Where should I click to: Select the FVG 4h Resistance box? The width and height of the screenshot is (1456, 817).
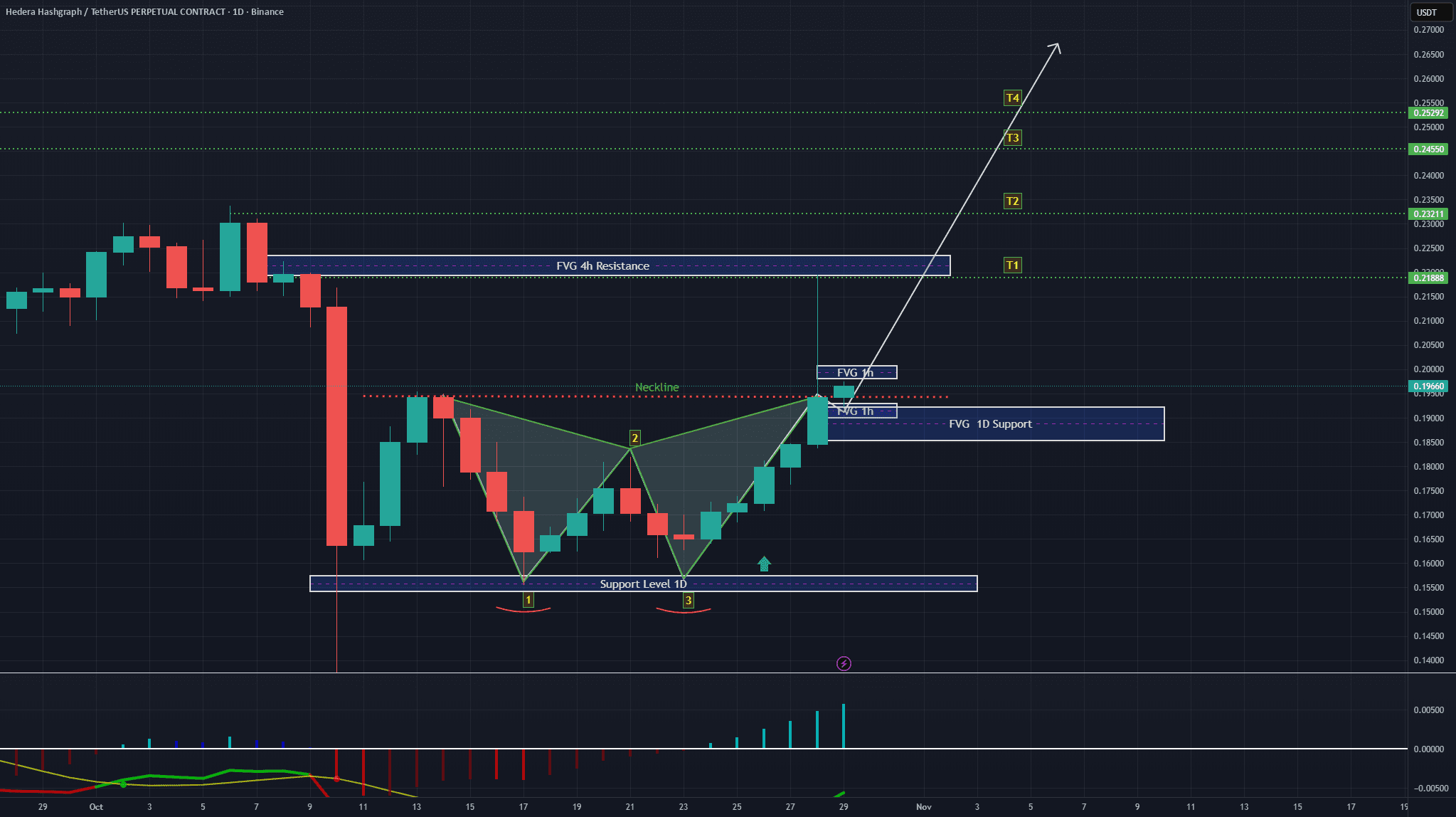pos(602,266)
